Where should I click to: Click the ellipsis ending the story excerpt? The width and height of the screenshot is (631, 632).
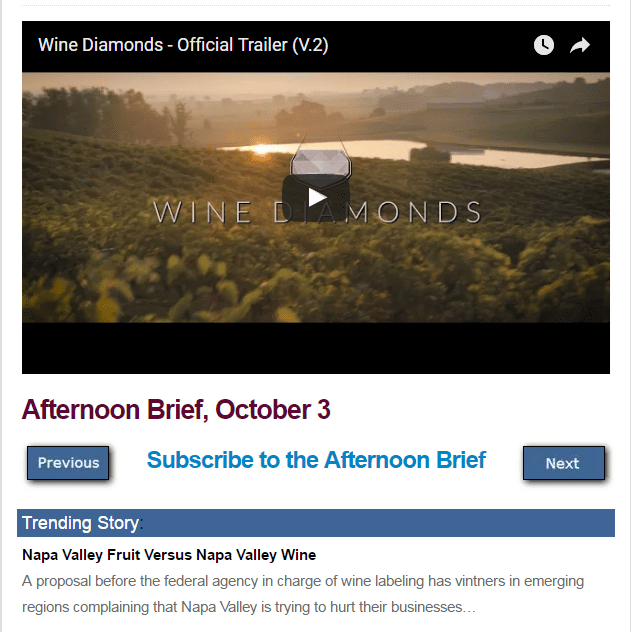pos(469,608)
